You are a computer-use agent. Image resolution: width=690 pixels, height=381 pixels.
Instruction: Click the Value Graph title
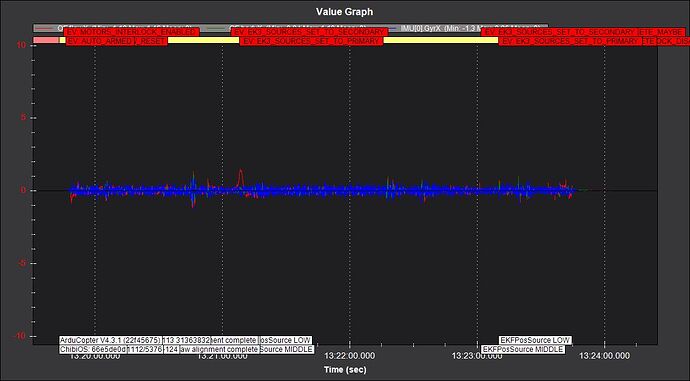coord(345,12)
